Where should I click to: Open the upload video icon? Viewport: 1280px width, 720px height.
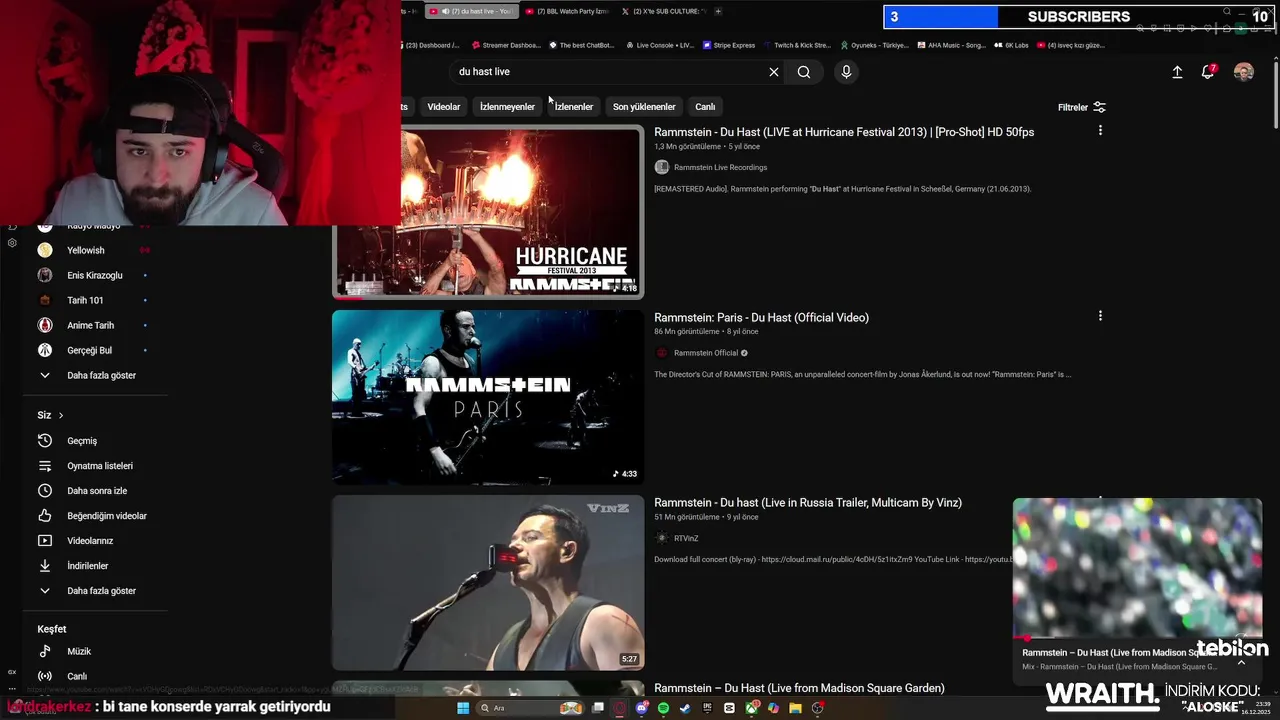tap(1177, 72)
